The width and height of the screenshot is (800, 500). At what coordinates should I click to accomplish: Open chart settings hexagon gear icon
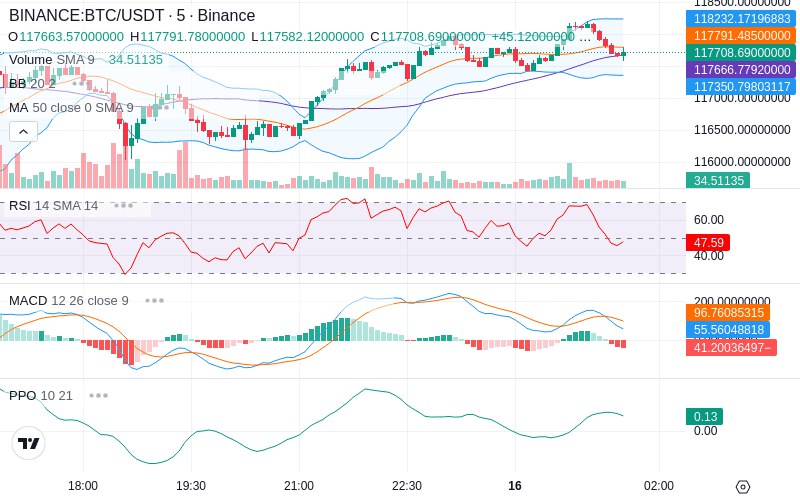coord(743,487)
